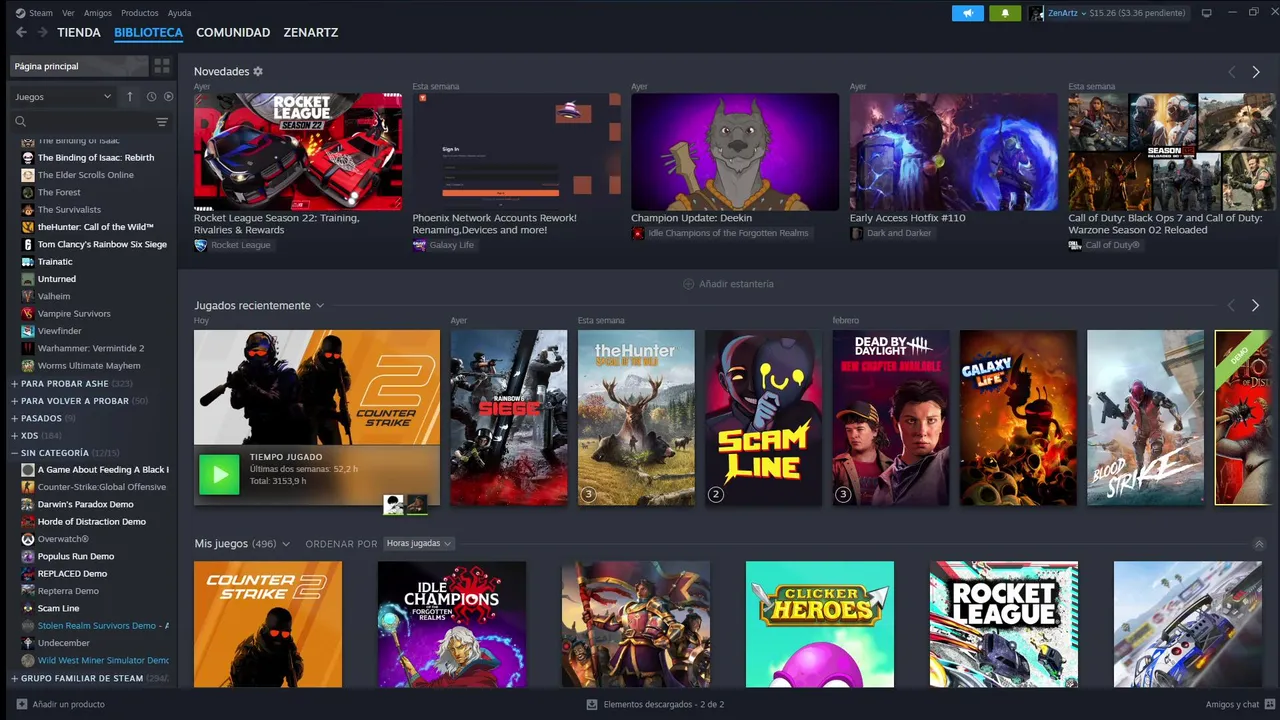The height and width of the screenshot is (720, 1280).
Task: Click Idle Champions icon under Deekin news
Action: coord(637,233)
